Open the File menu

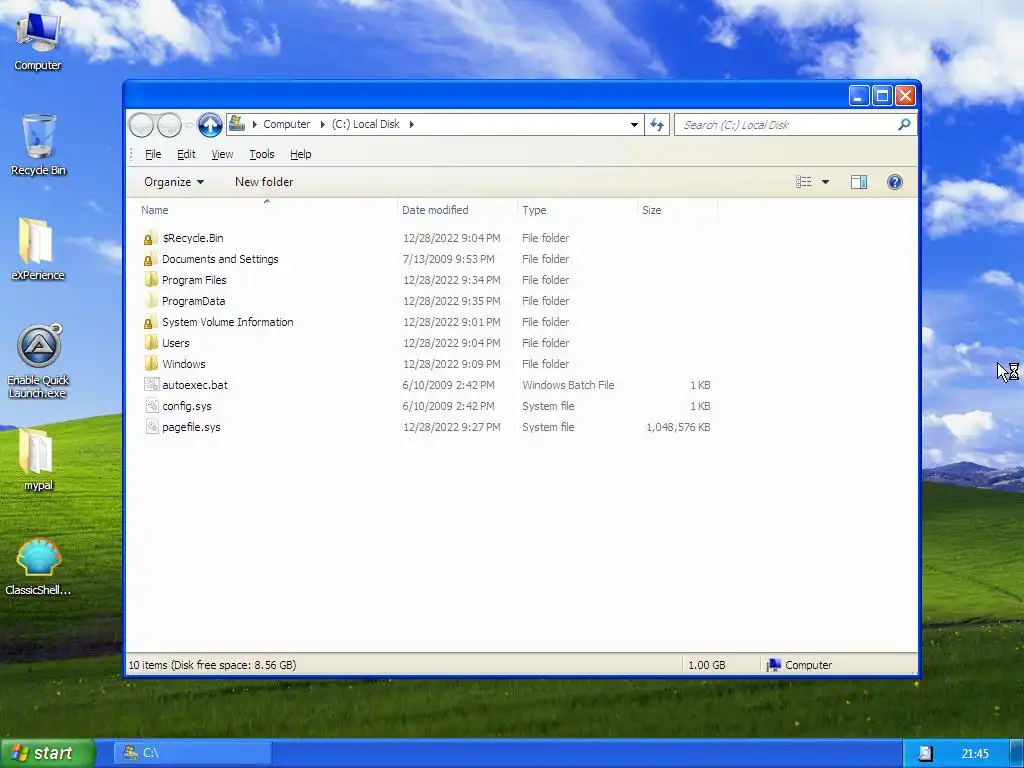point(153,154)
